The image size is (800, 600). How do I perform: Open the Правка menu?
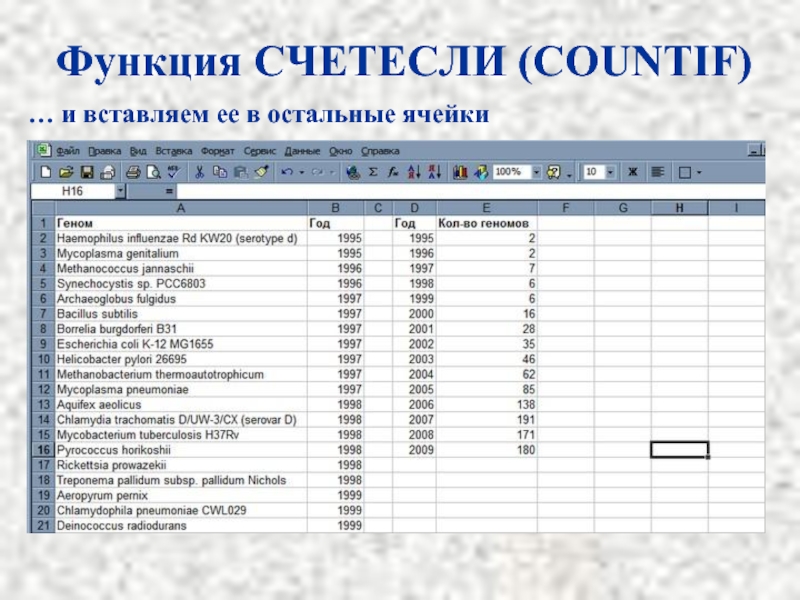point(105,151)
